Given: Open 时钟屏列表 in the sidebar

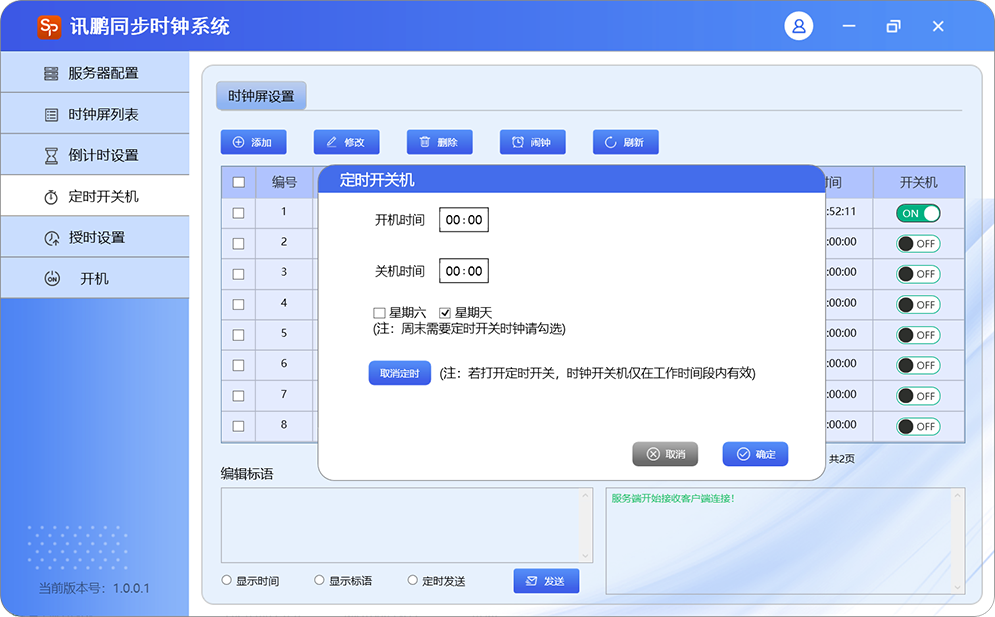Looking at the screenshot, I should 95,114.
